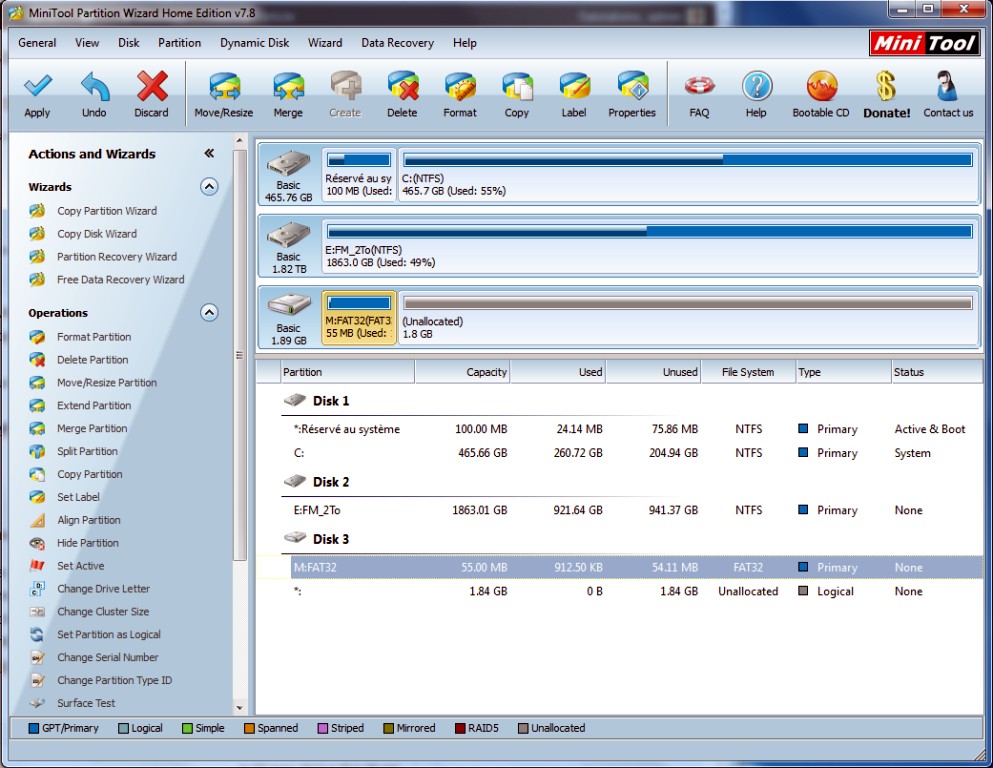Open the Dynamic Disk menu

[255, 43]
